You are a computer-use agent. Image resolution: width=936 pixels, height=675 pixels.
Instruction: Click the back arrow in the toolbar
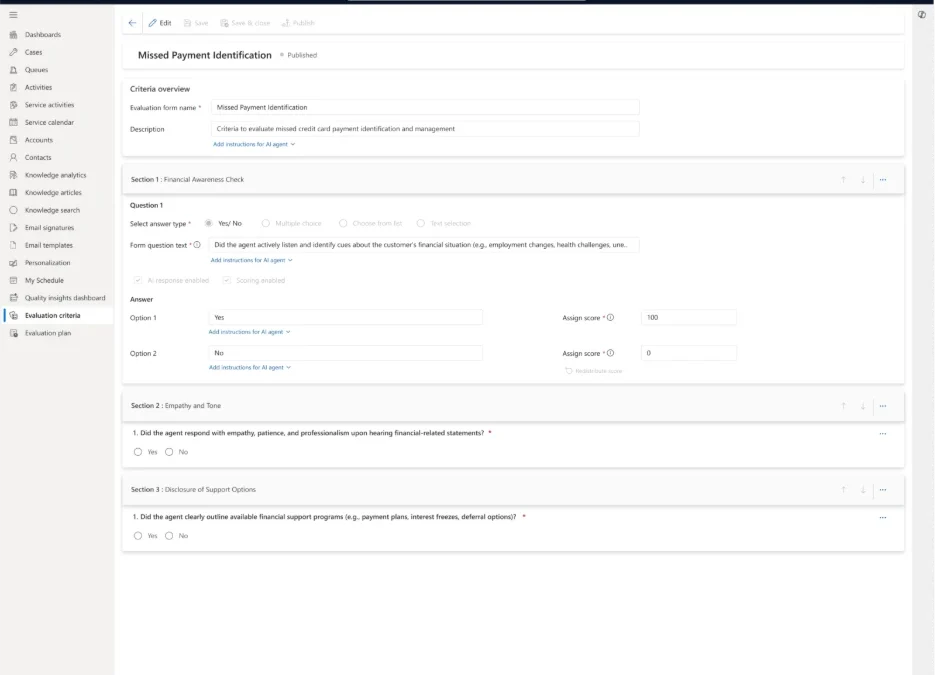(133, 23)
